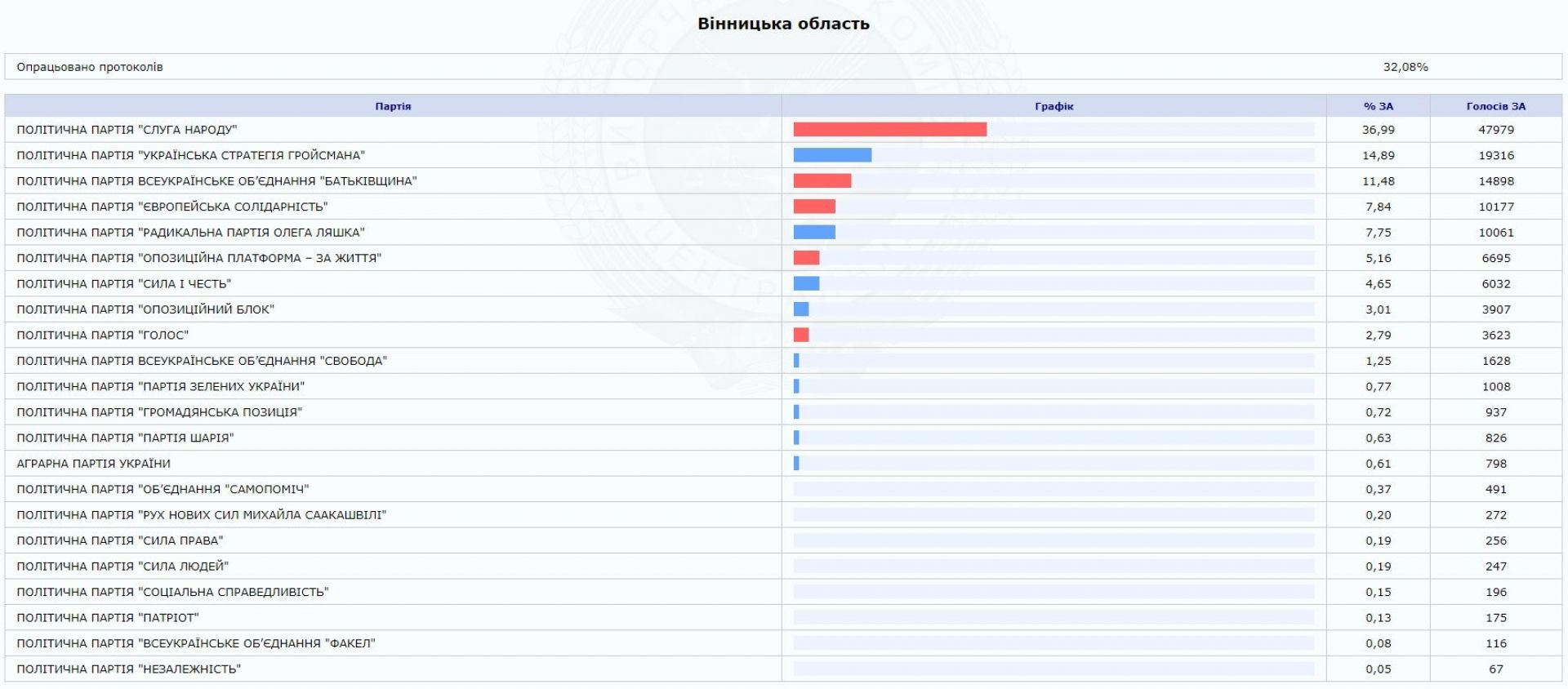The image size is (1568, 689).
Task: Click the "% ЗА" column header
Action: coord(1378,106)
